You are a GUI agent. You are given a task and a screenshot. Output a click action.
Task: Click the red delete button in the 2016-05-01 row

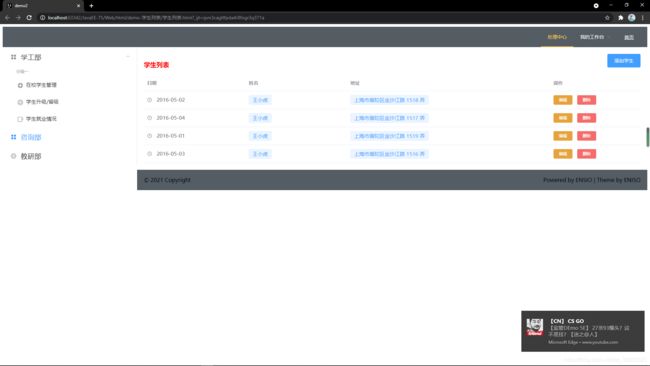(x=586, y=136)
